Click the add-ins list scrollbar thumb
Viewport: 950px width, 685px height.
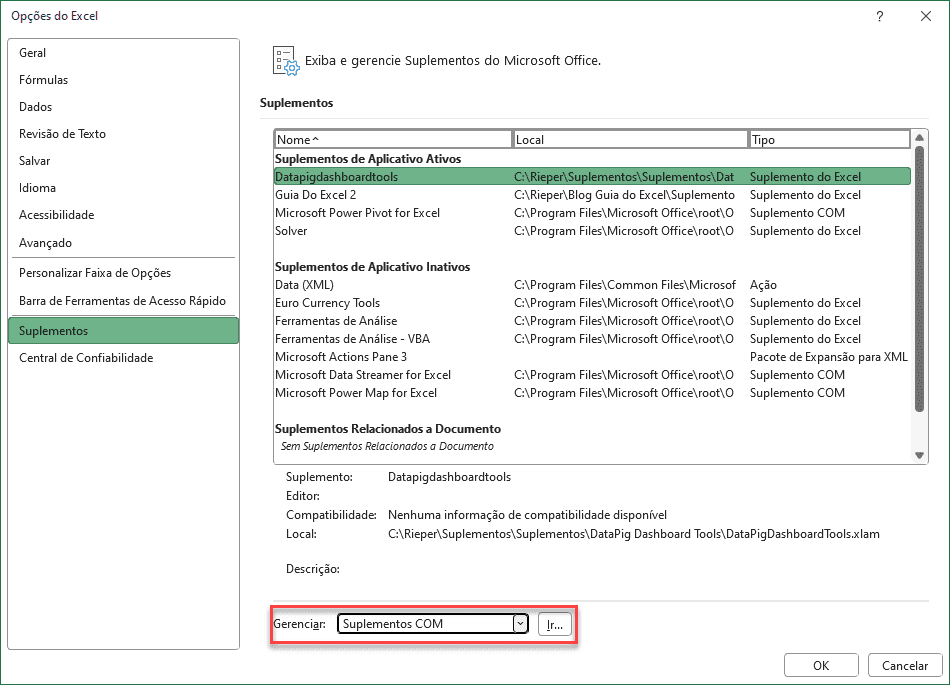pos(919,279)
